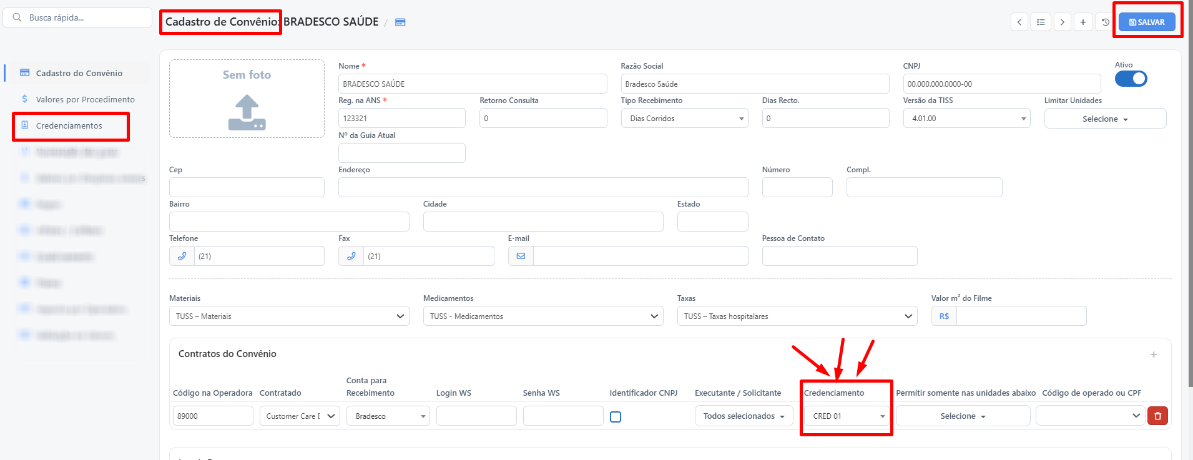Open the Tipo Recebimento dropdown
This screenshot has width=1193, height=460.
coord(685,118)
